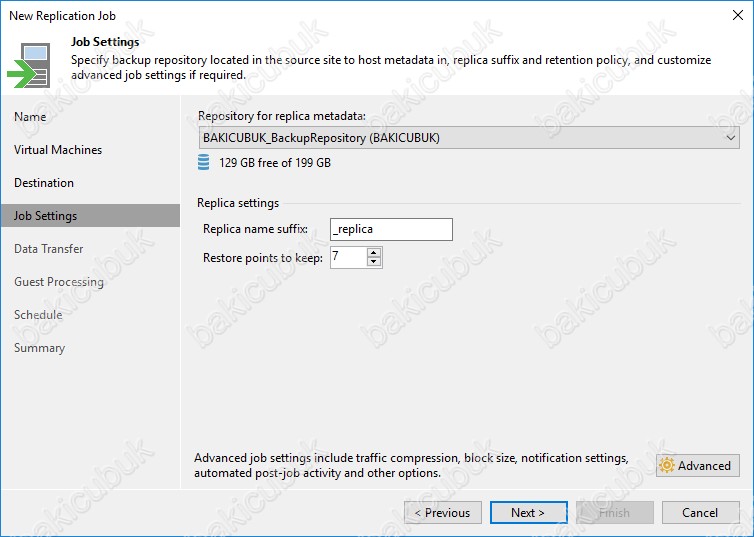Image resolution: width=754 pixels, height=537 pixels.
Task: Go to the Guest Processing step
Action: [x=59, y=282]
